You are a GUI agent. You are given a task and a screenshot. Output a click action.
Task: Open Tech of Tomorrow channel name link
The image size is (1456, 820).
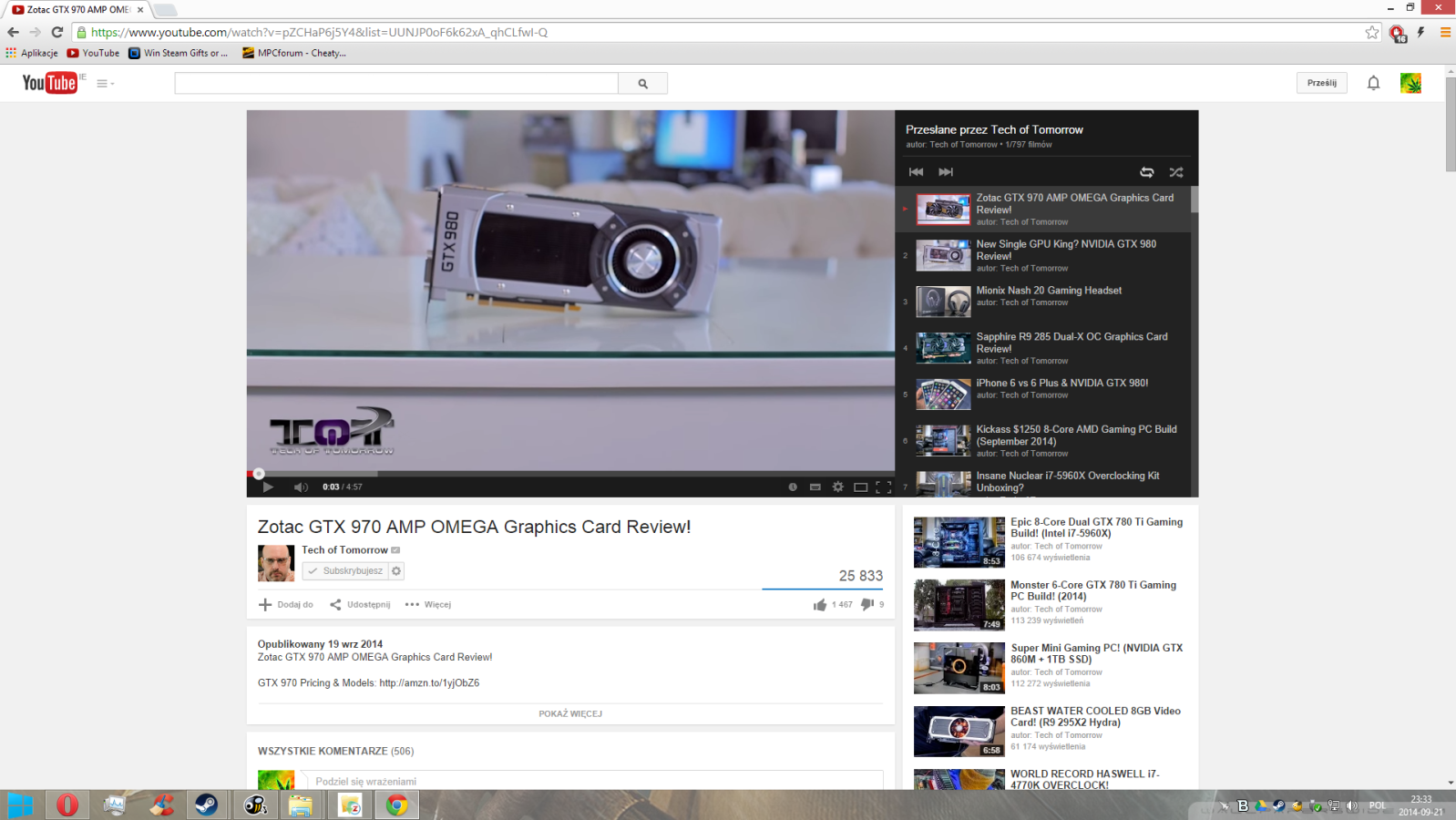click(345, 550)
